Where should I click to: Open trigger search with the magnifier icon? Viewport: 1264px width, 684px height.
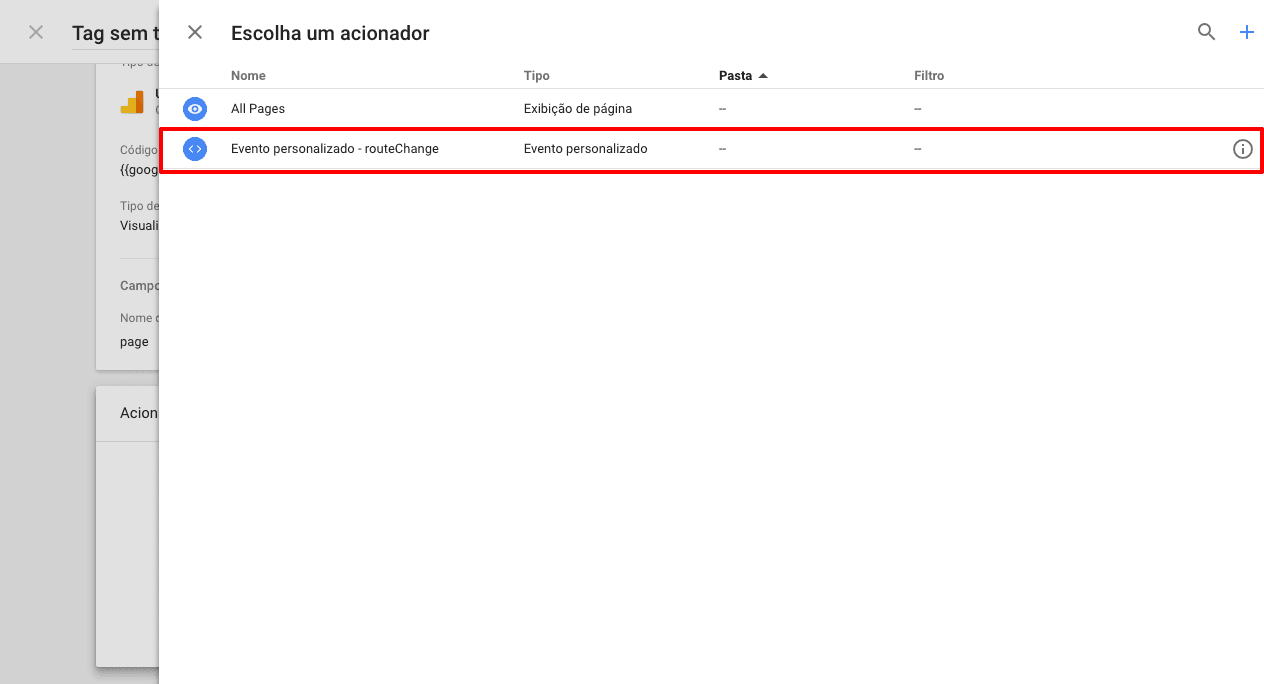click(x=1206, y=31)
